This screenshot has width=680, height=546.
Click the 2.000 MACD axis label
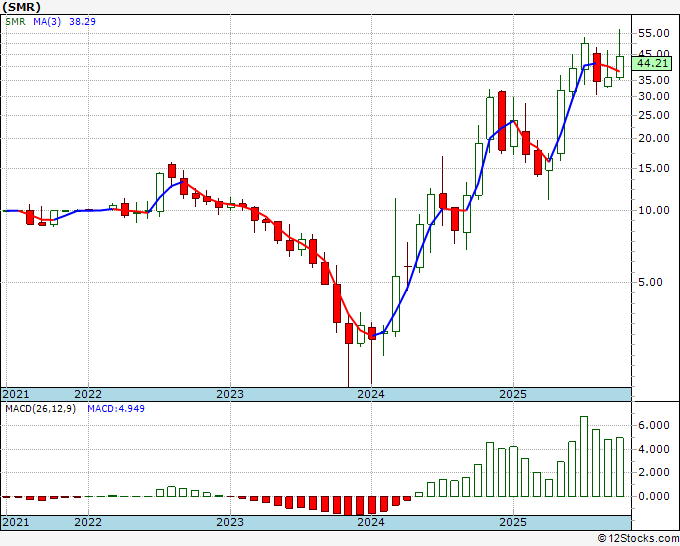[654, 472]
